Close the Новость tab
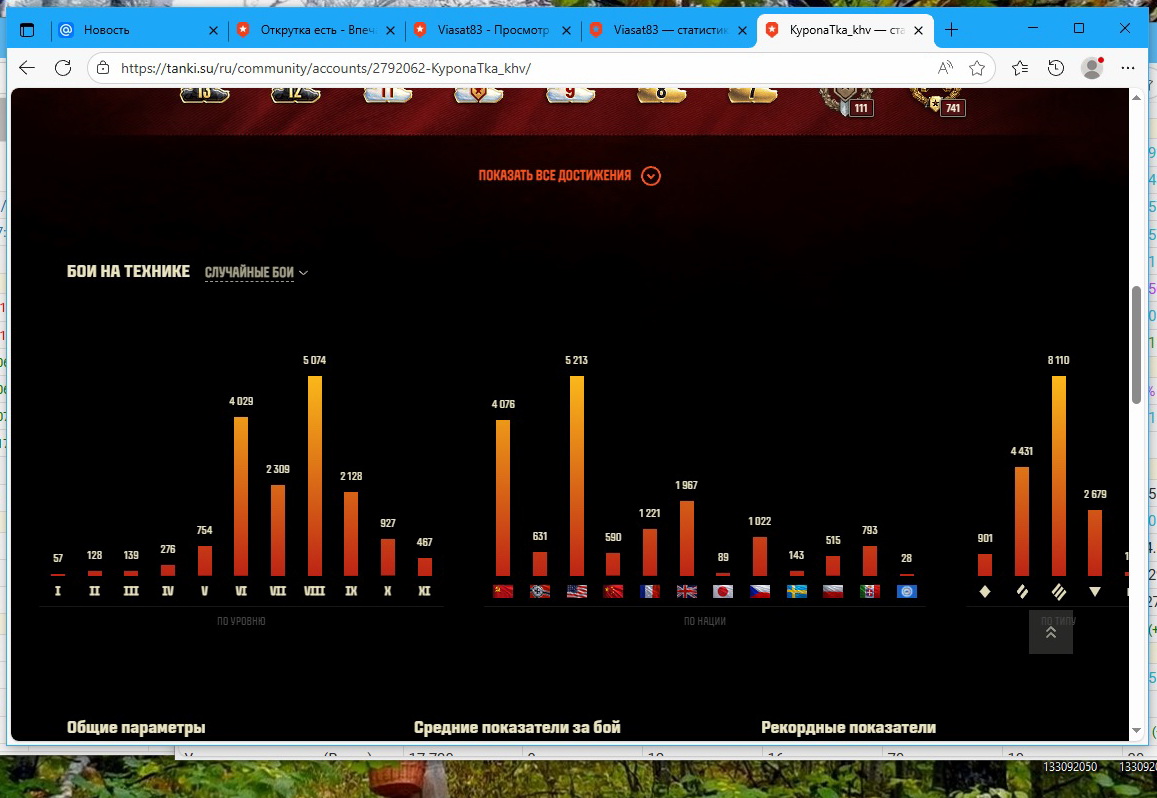Viewport: 1157px width, 798px height. 213,30
